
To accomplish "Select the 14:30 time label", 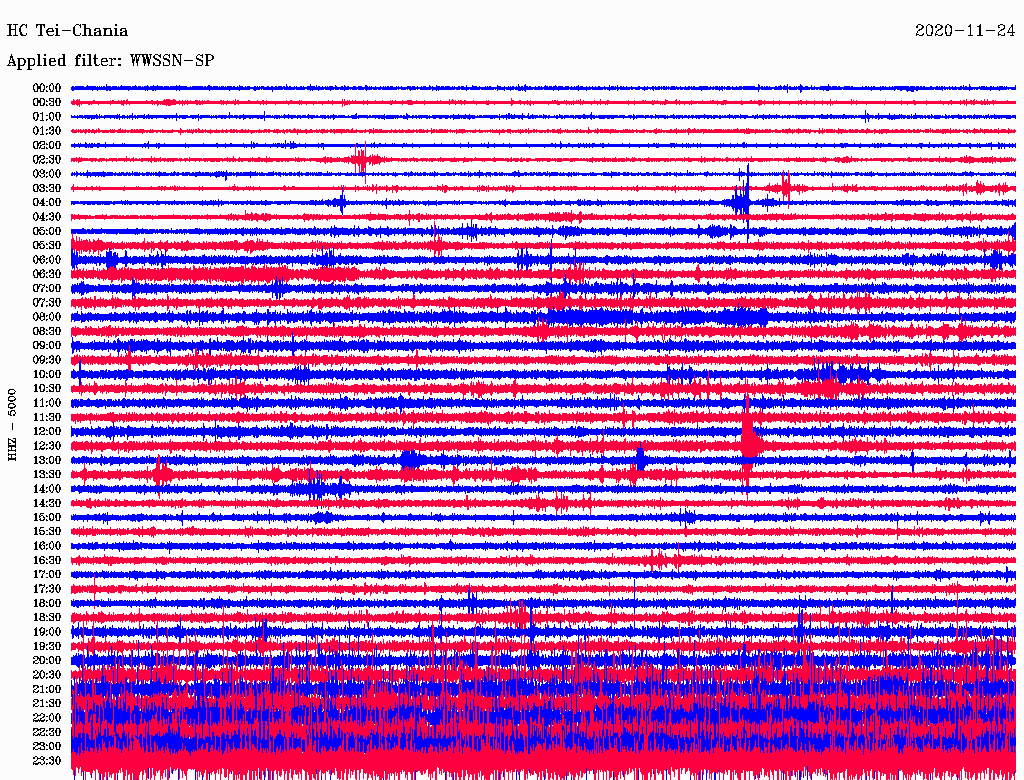I will (47, 503).
